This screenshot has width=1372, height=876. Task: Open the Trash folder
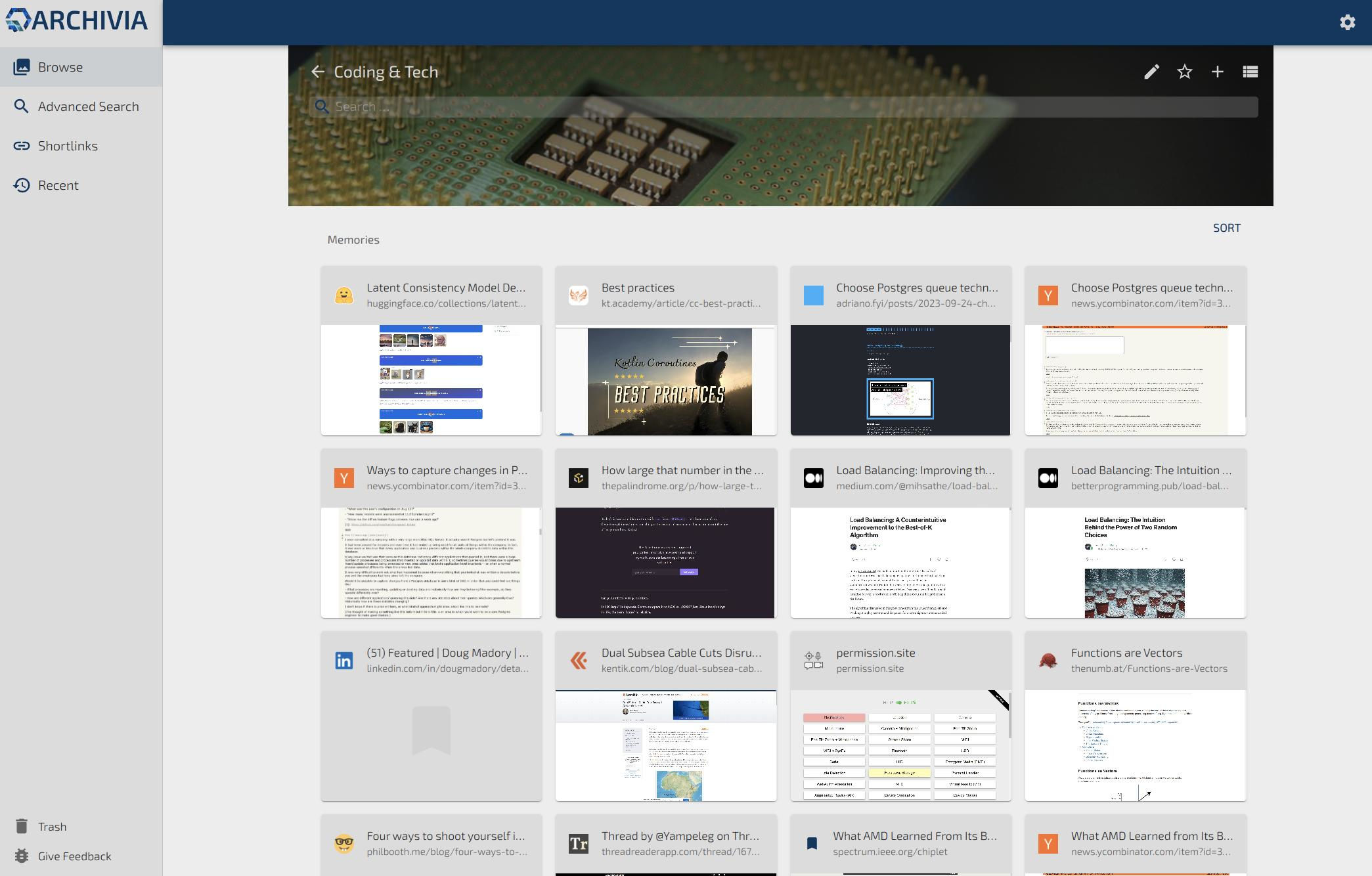pos(52,826)
